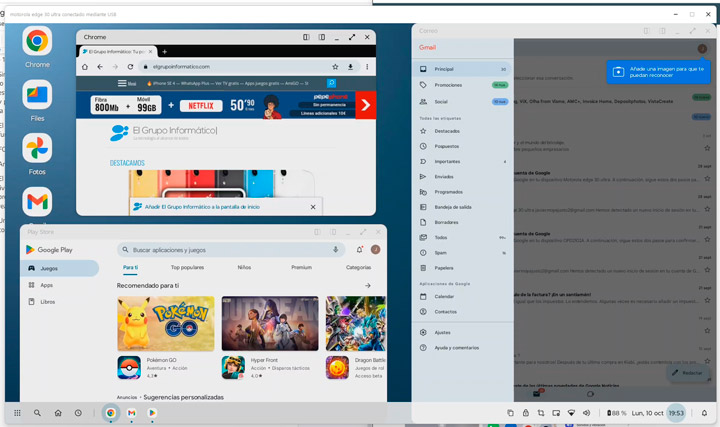Click the Buscar aplicaciones y juegos field
The height and width of the screenshot is (427, 720).
(231, 250)
